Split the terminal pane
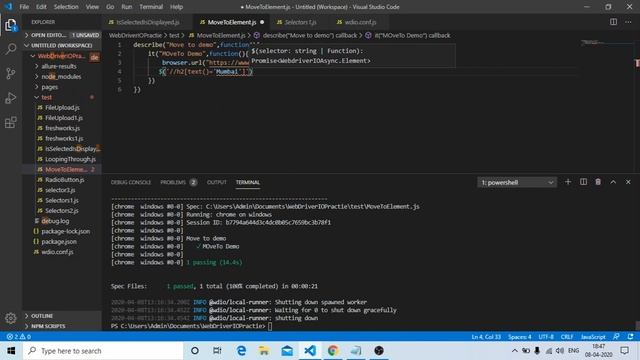 coord(583,182)
